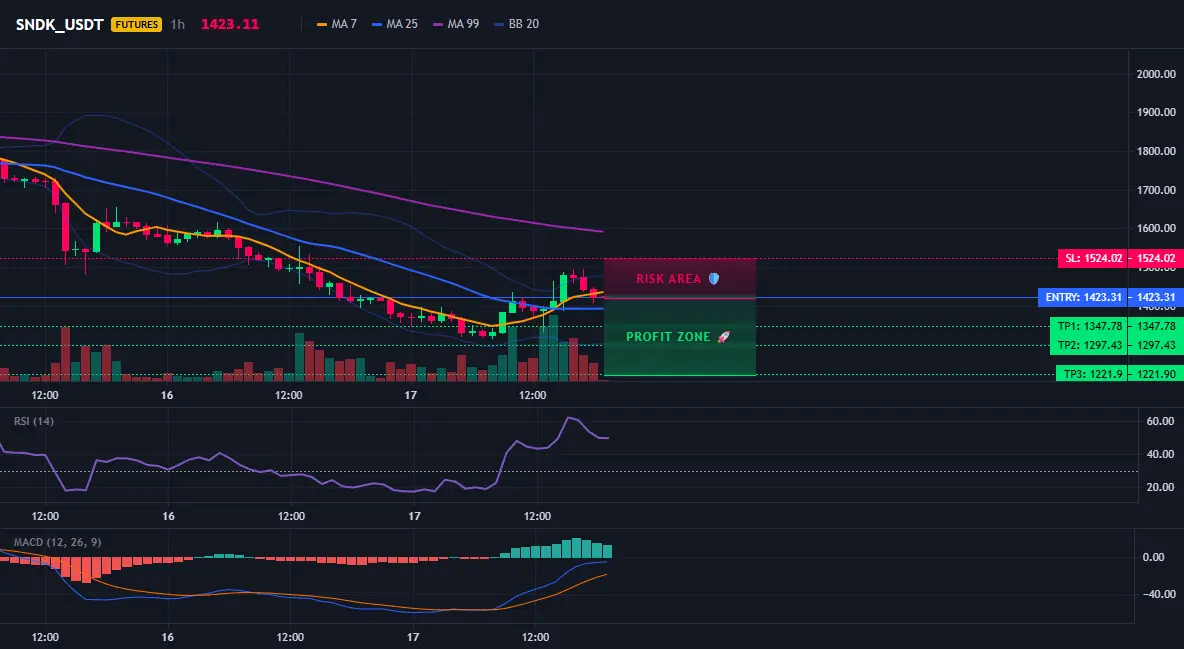The width and height of the screenshot is (1184, 649).
Task: Click the 1600.00 price axis label
Action: click(x=1156, y=228)
